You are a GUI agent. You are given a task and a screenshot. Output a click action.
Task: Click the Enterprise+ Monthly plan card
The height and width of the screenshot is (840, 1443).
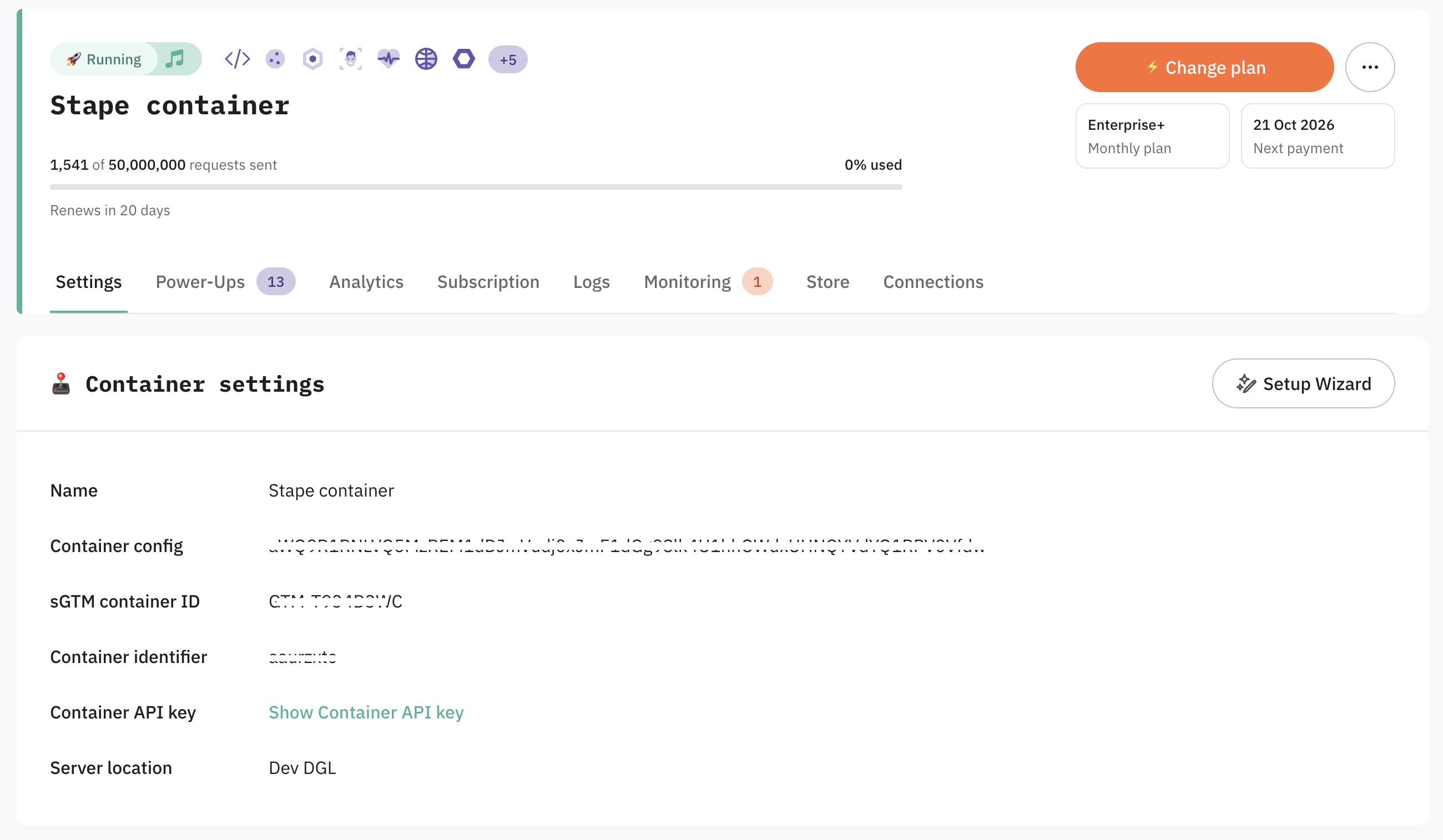(x=1152, y=136)
